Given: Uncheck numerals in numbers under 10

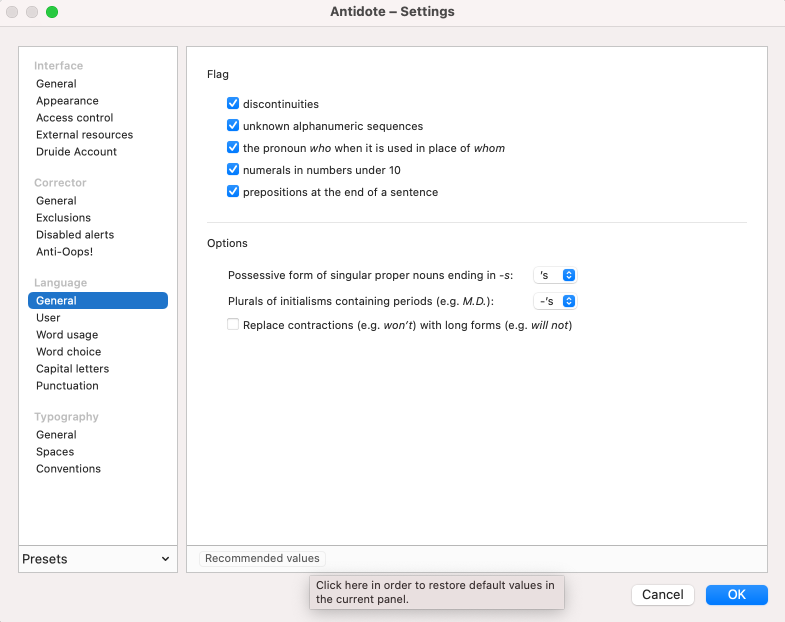Looking at the screenshot, I should tap(233, 170).
